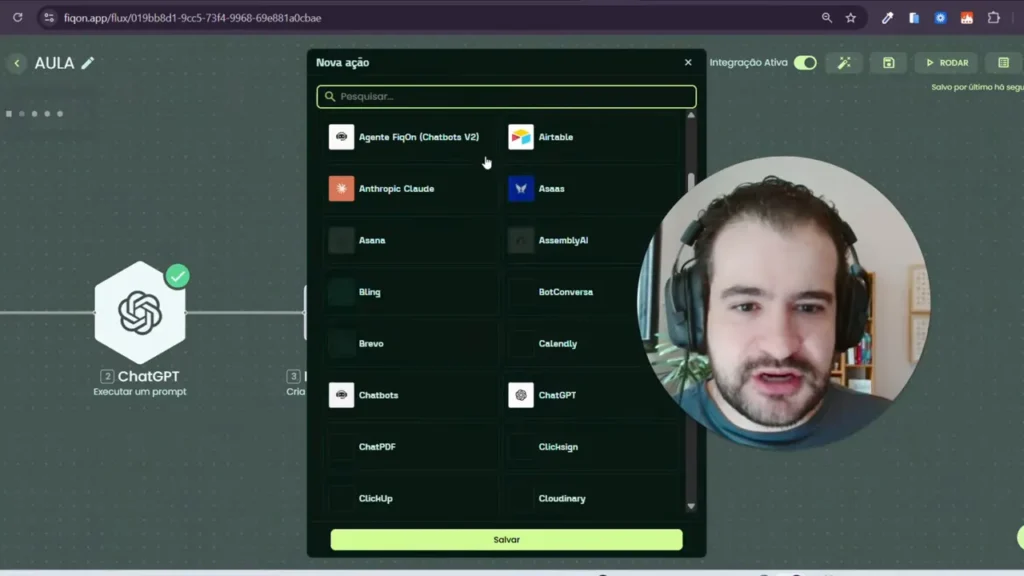Select the Asaas integration
This screenshot has height=576, width=1024.
click(551, 189)
